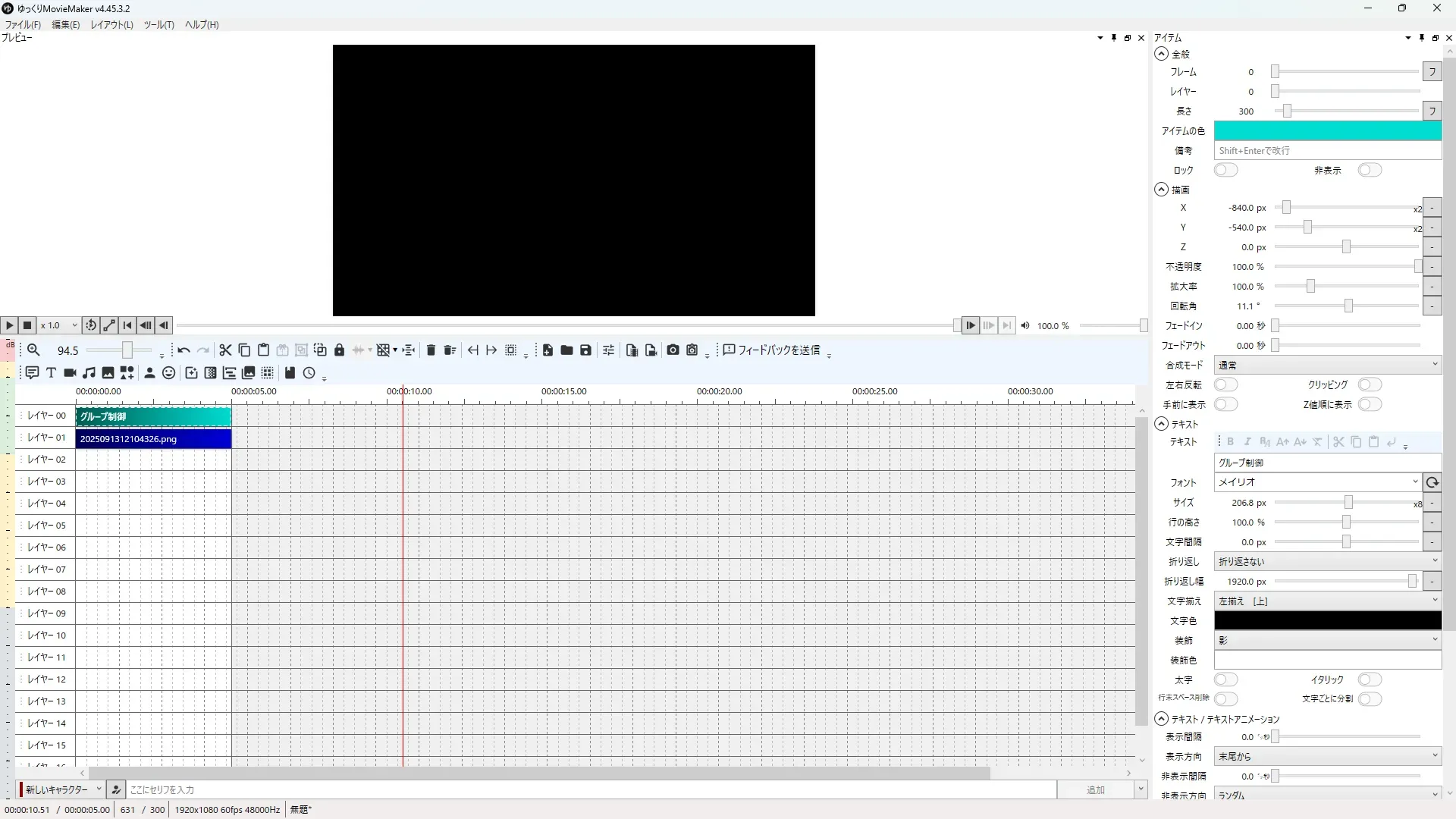
Task: Click the undo arrow icon
Action: pos(184,350)
